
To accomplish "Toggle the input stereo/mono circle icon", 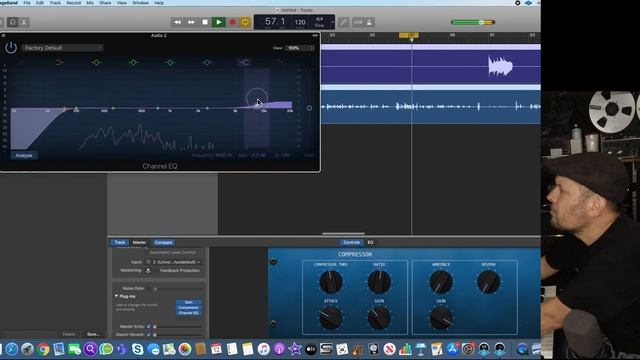I will [x=148, y=262].
